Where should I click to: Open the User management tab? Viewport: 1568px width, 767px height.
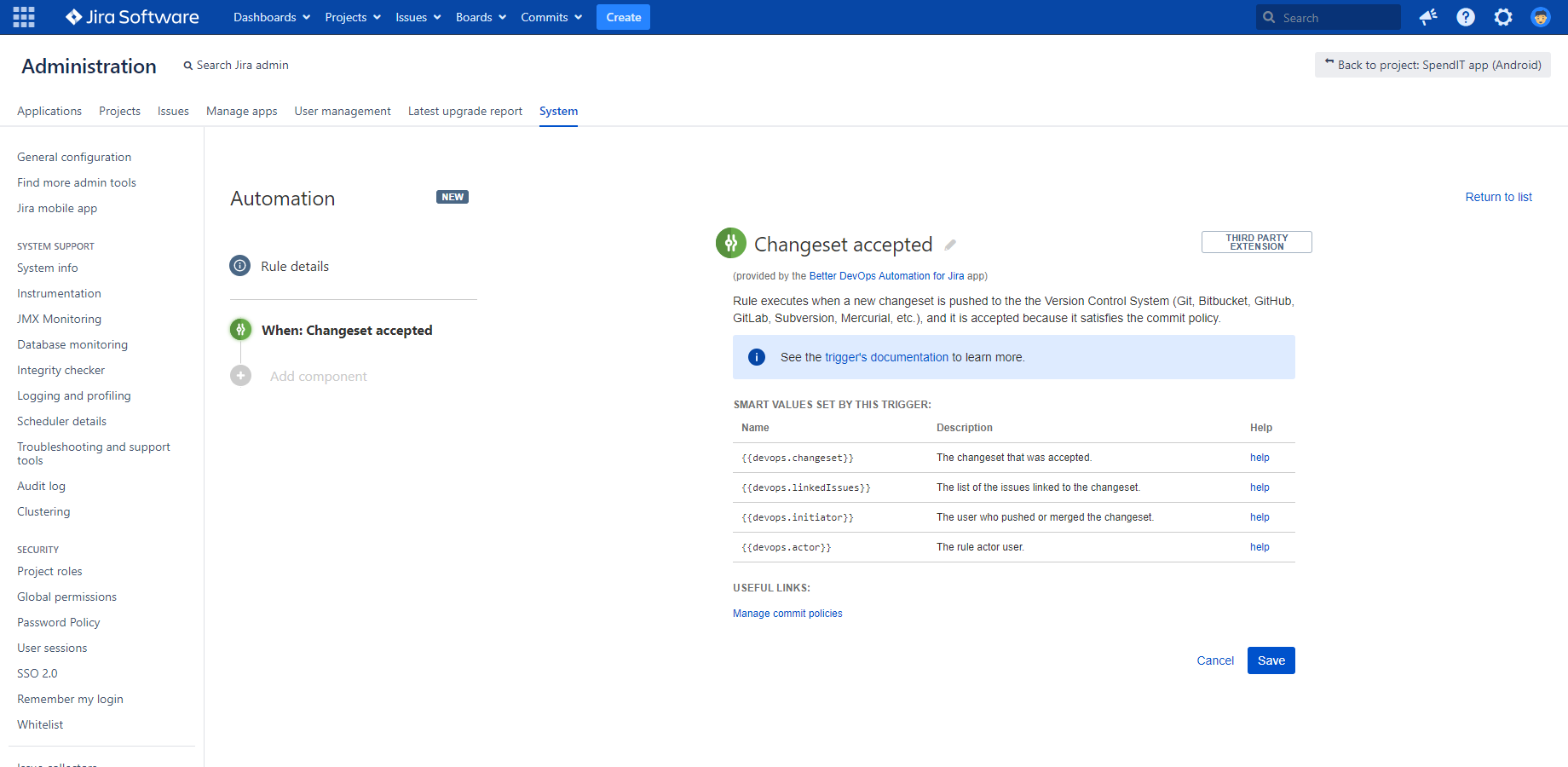342,111
